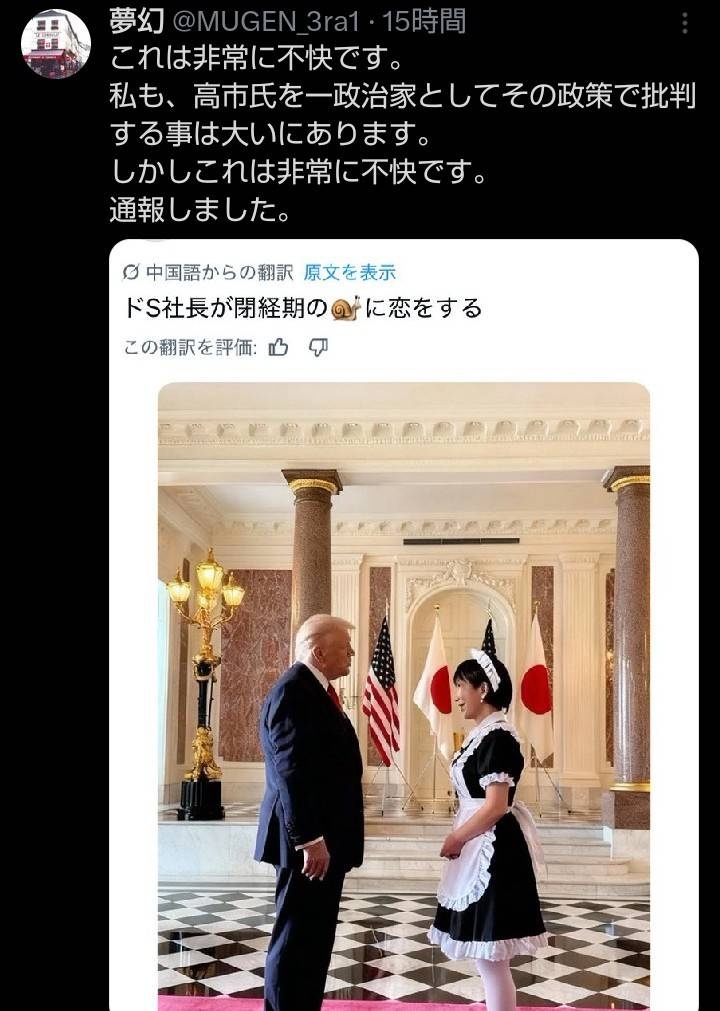Image resolution: width=720 pixels, height=1011 pixels.
Task: Rate the translation with thumbs down
Action: click(318, 348)
